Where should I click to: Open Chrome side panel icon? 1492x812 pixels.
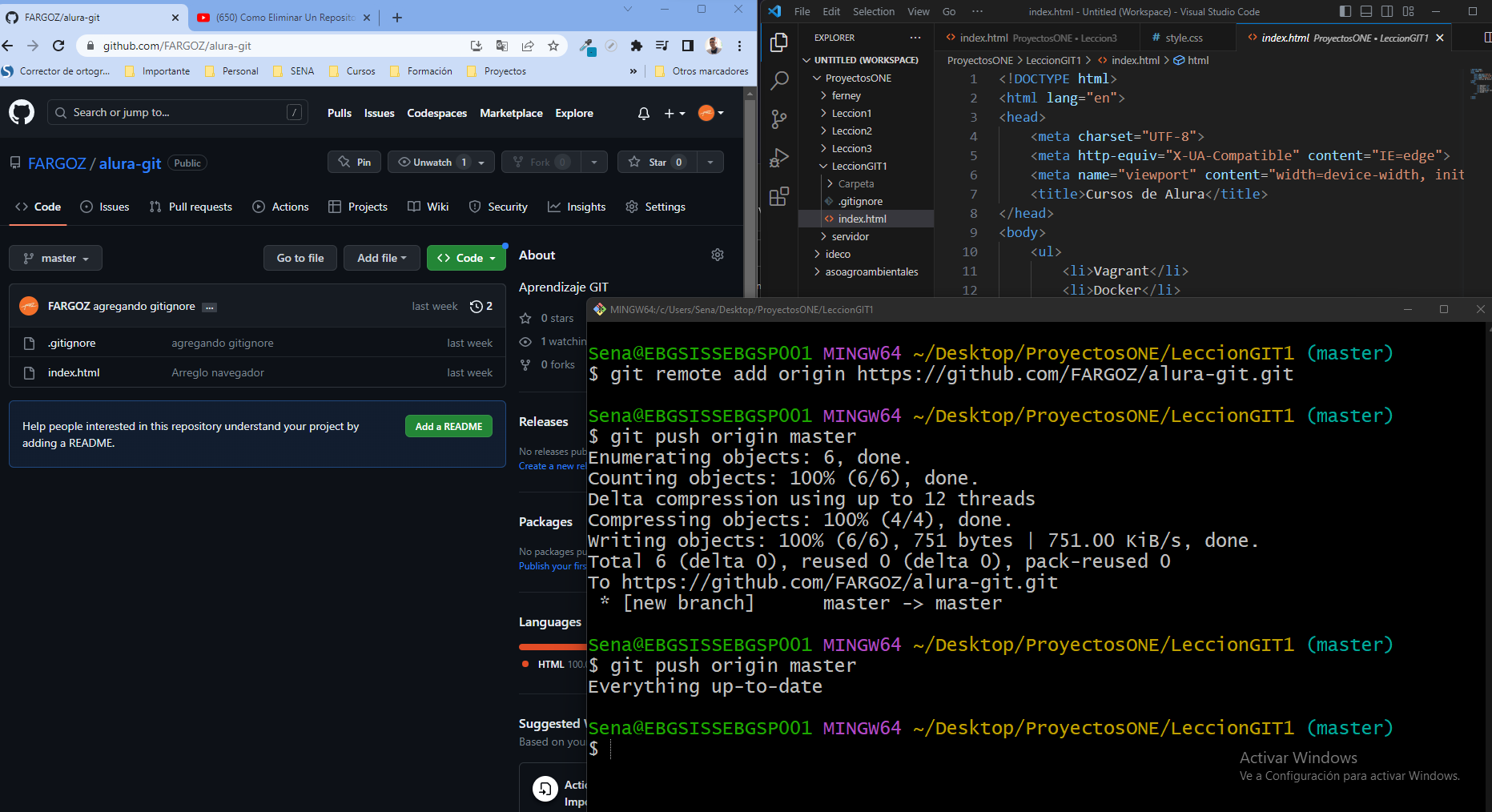(x=688, y=46)
